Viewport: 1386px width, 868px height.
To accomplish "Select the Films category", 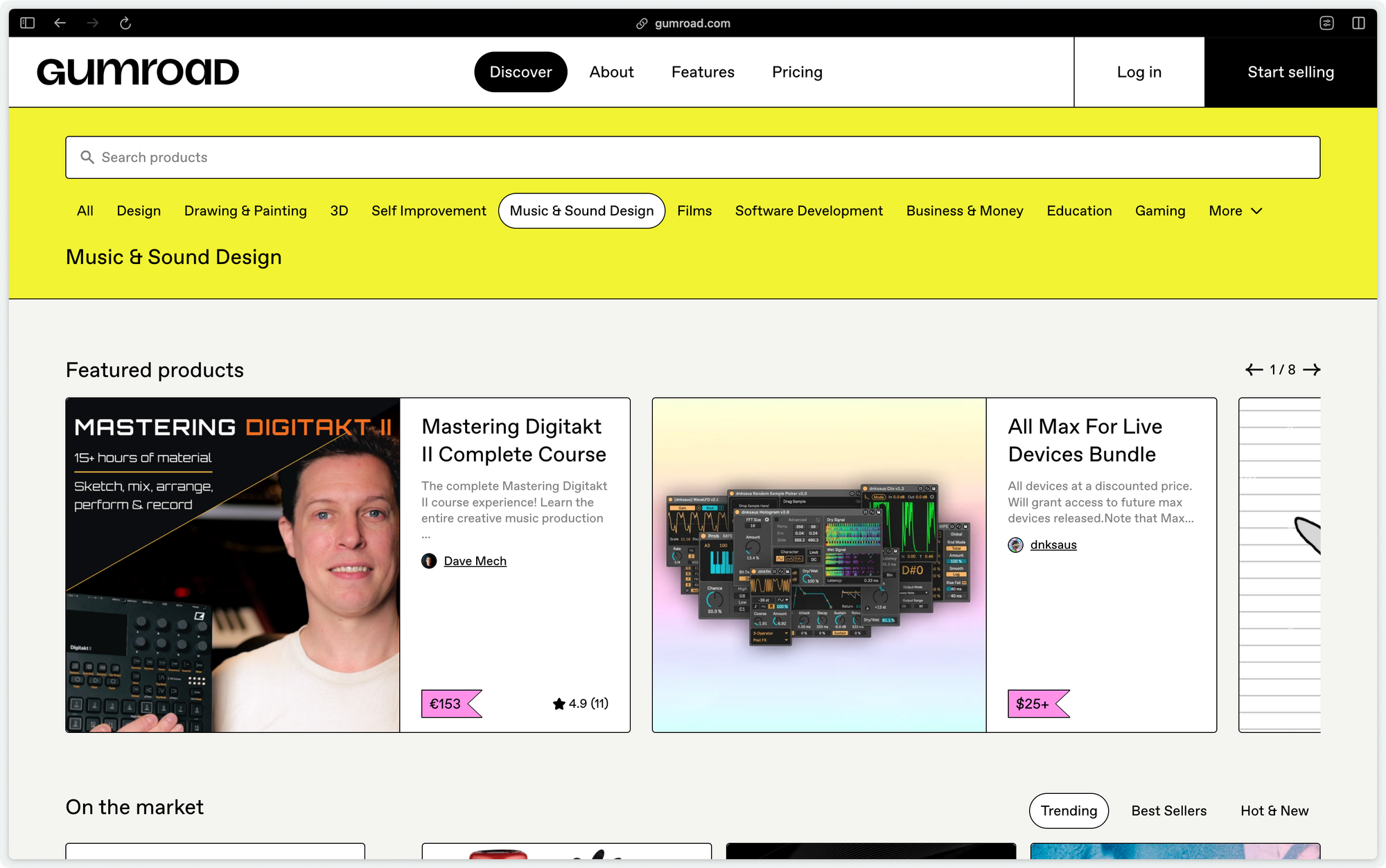I will pos(694,211).
